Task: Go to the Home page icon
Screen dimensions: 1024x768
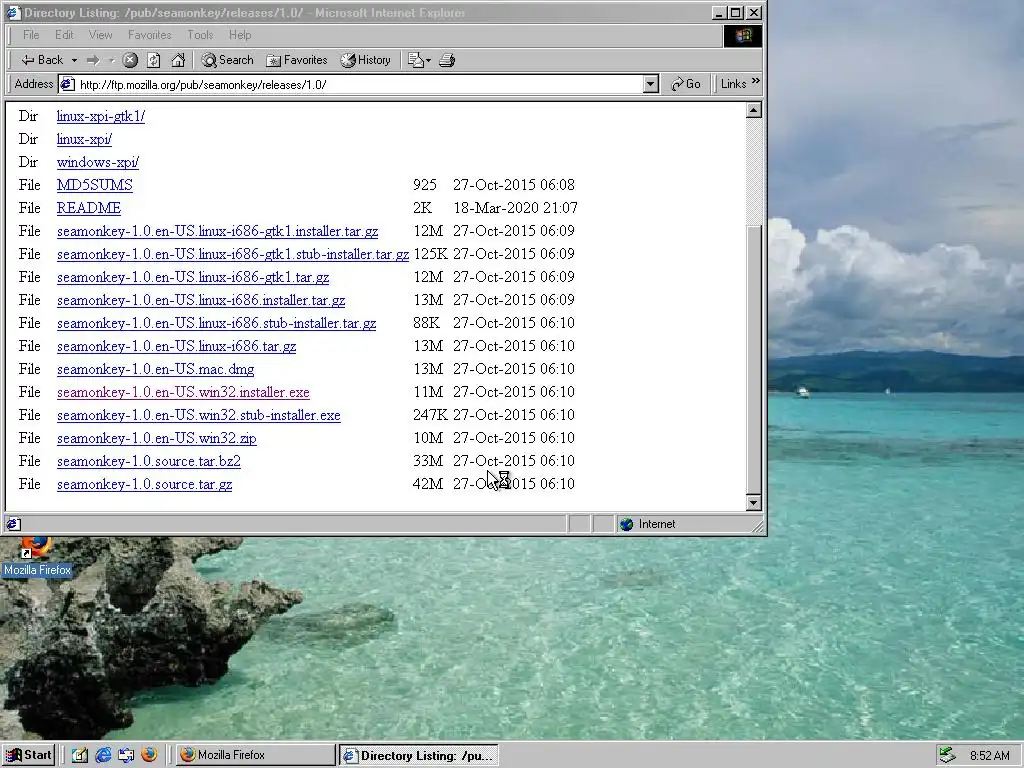Action: pyautogui.click(x=178, y=60)
